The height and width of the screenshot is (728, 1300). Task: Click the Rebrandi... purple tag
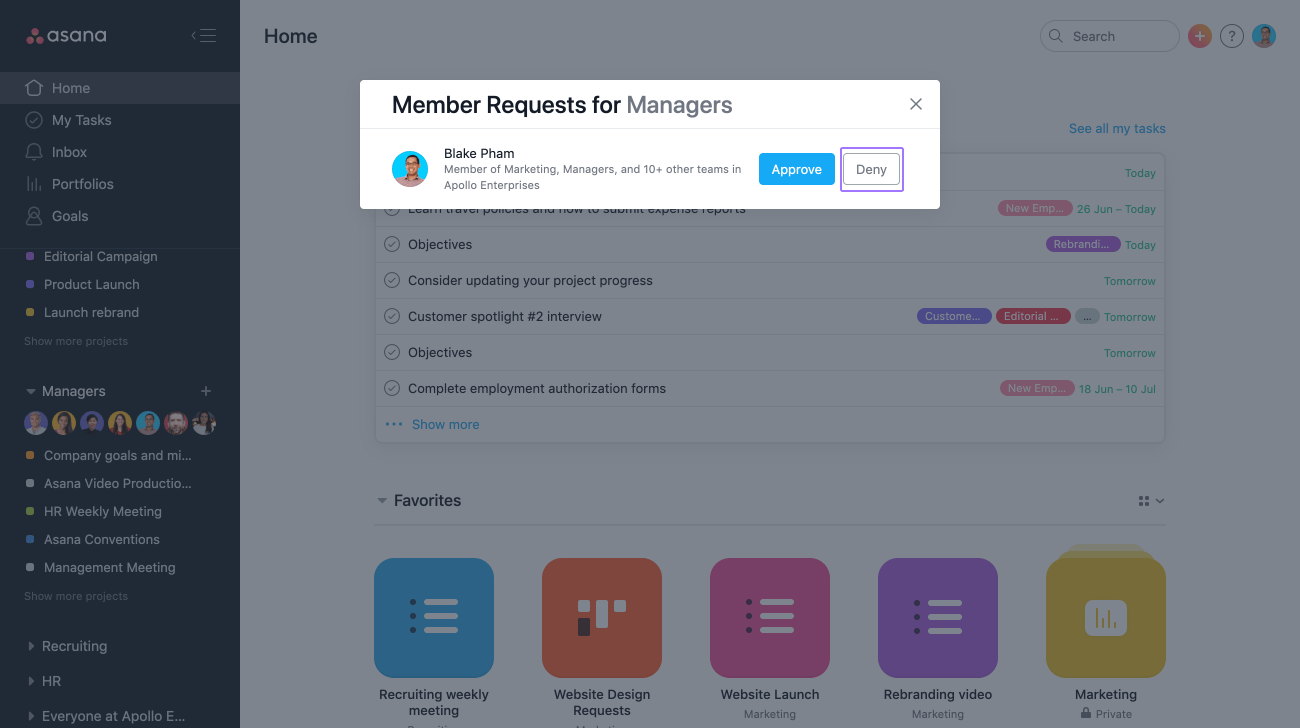(1081, 244)
